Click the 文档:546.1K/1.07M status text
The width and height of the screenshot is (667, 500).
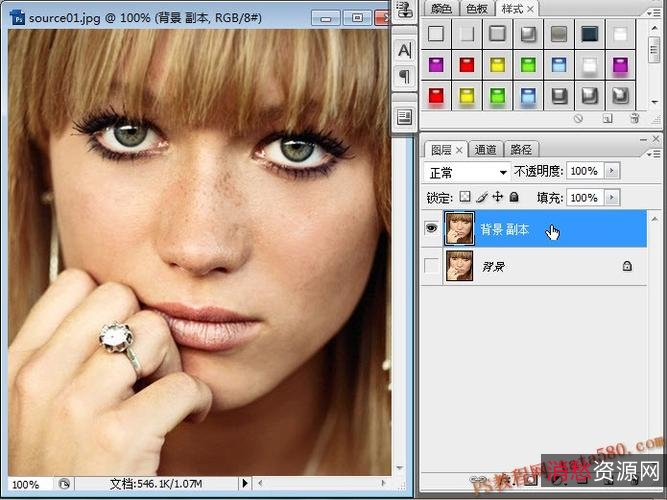coord(156,483)
